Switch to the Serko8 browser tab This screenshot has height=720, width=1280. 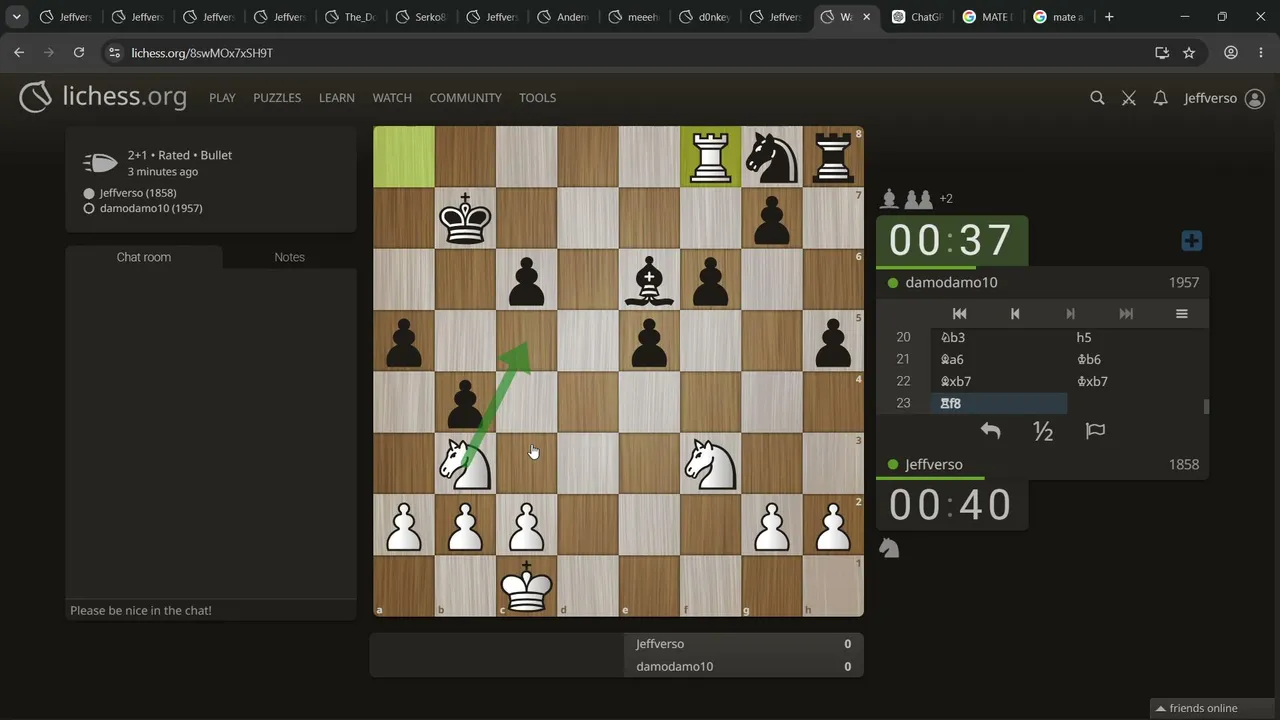point(422,17)
